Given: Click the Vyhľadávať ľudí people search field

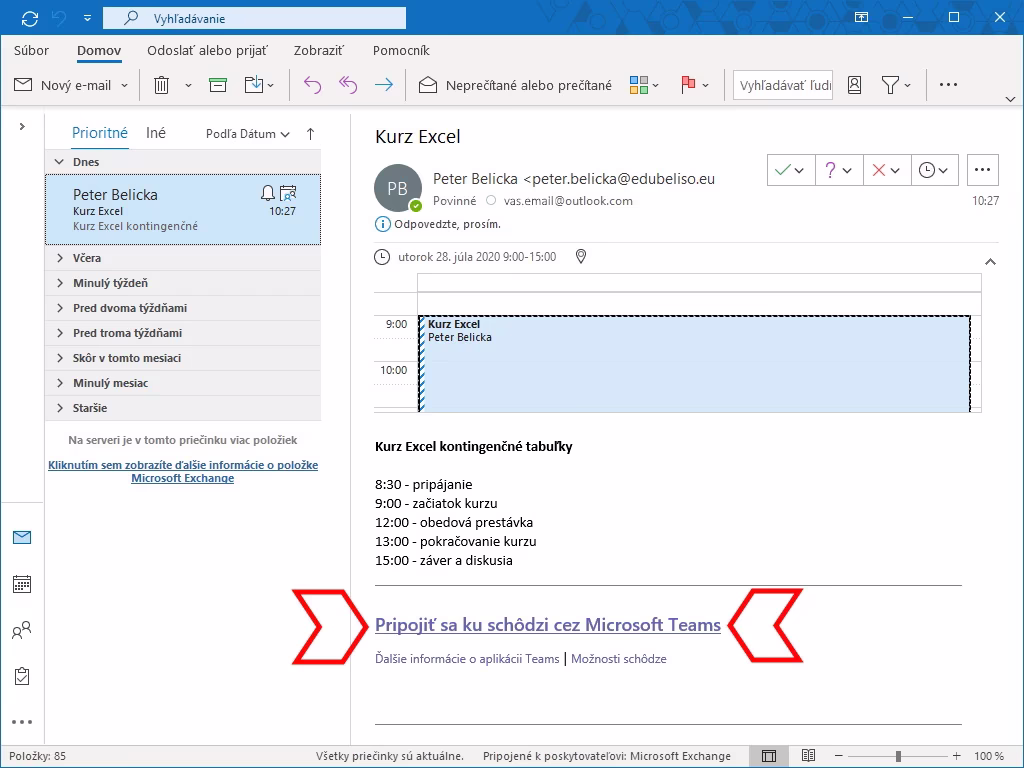Looking at the screenshot, I should [x=783, y=85].
